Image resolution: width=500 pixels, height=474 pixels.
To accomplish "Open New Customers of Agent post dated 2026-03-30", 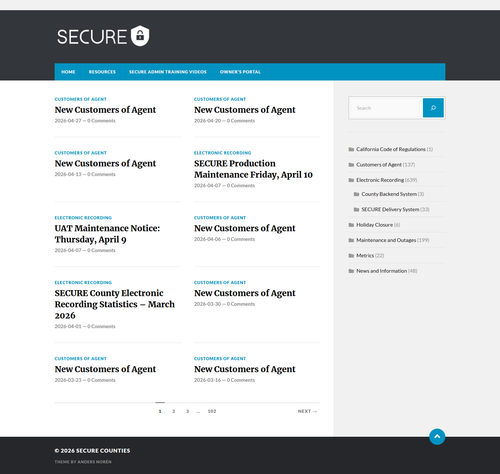I will pos(245,293).
